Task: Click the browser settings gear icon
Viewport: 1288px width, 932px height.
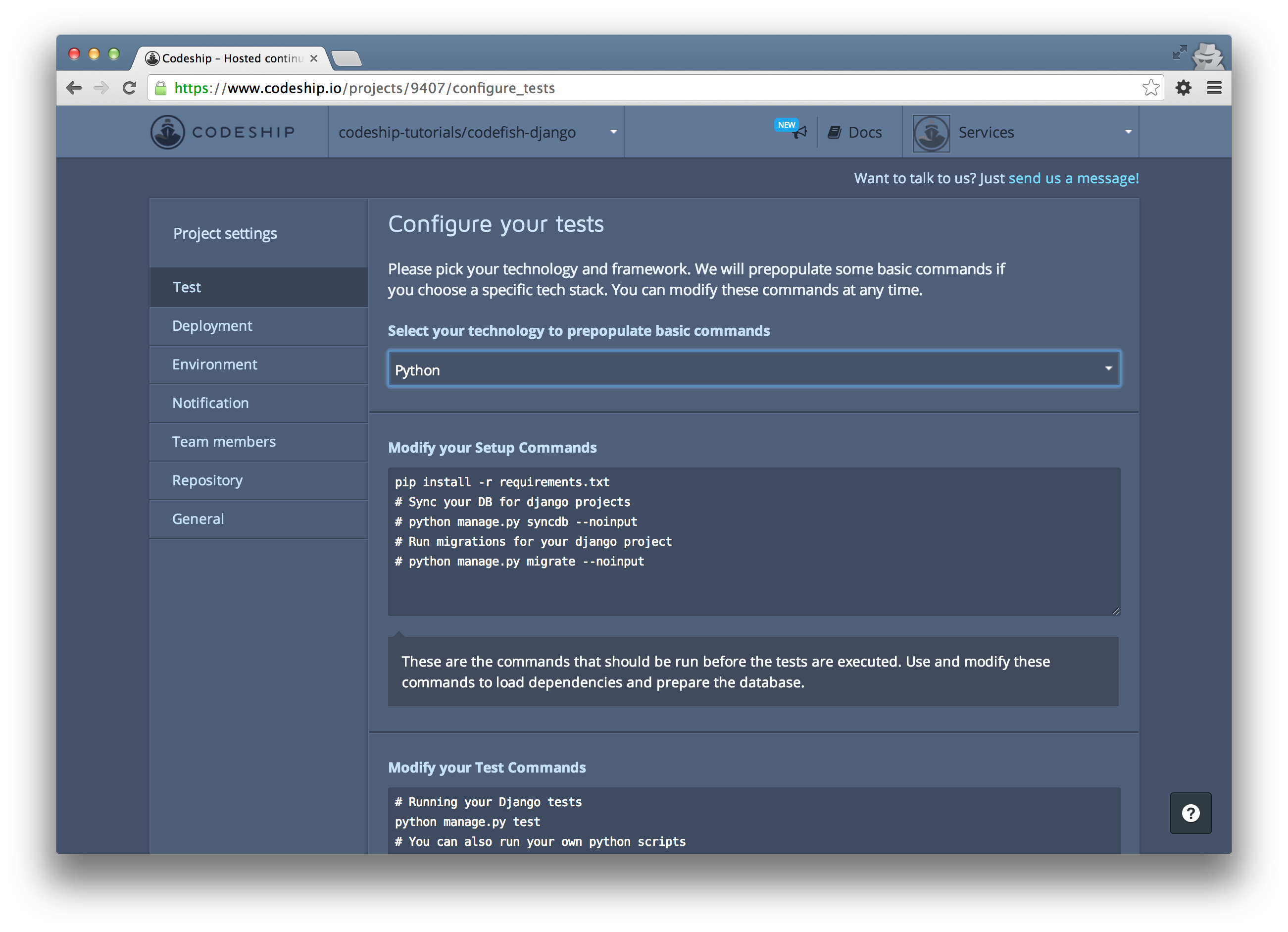Action: point(1184,88)
